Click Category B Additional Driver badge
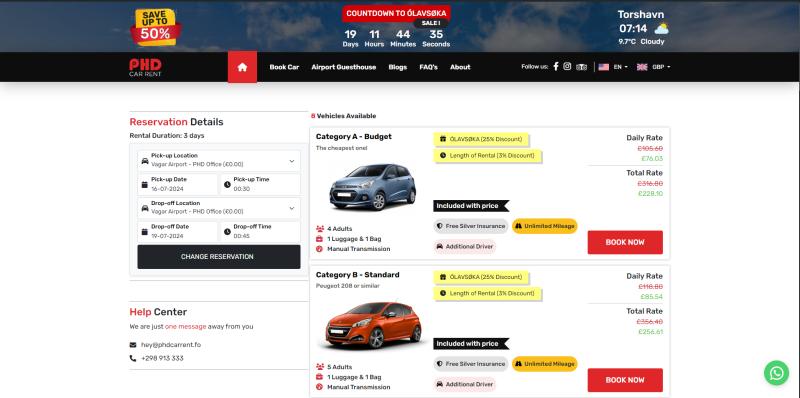800x398 pixels. click(x=465, y=384)
